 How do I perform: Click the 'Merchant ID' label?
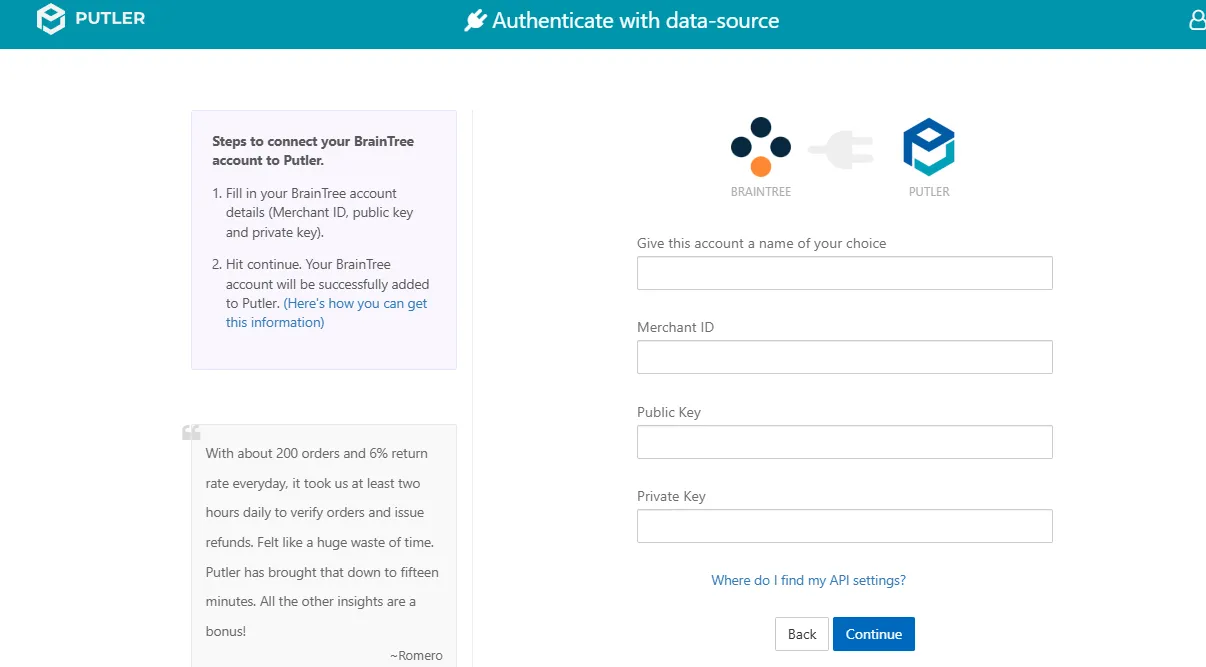tap(676, 327)
